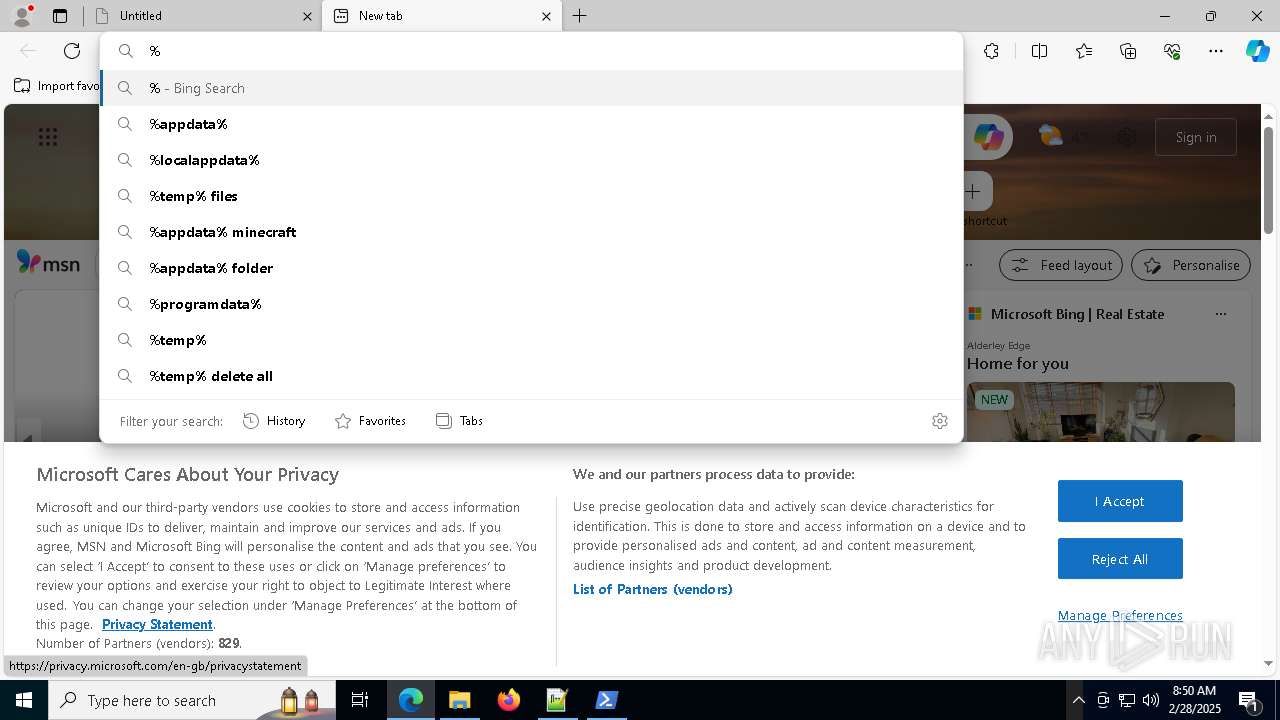Filter search by Favorites
The height and width of the screenshot is (720, 1280).
click(370, 421)
